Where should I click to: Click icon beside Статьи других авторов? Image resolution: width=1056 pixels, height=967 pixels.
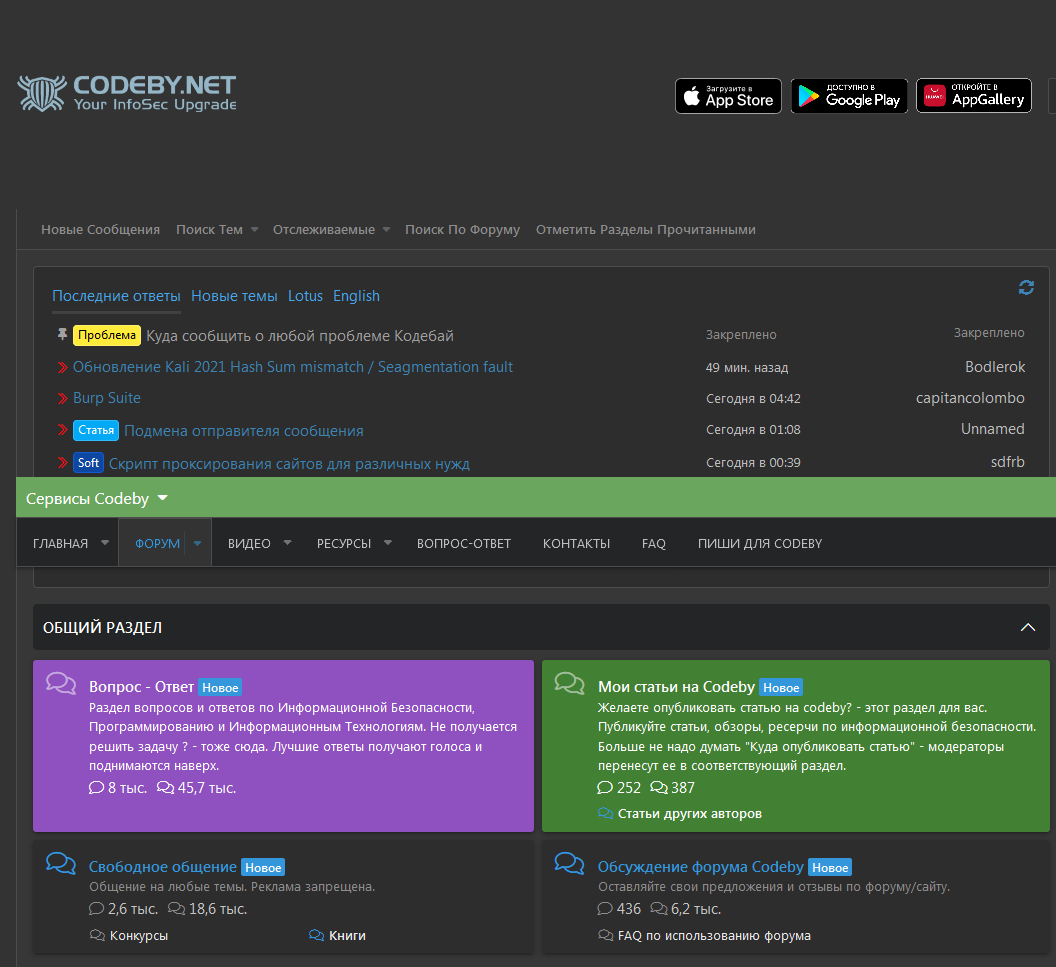(605, 813)
